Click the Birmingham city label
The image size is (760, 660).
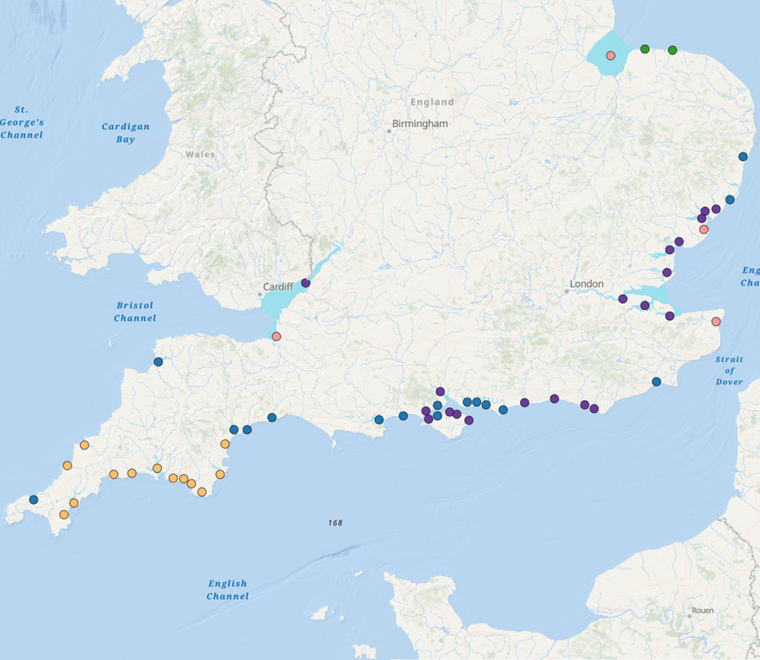pos(420,124)
